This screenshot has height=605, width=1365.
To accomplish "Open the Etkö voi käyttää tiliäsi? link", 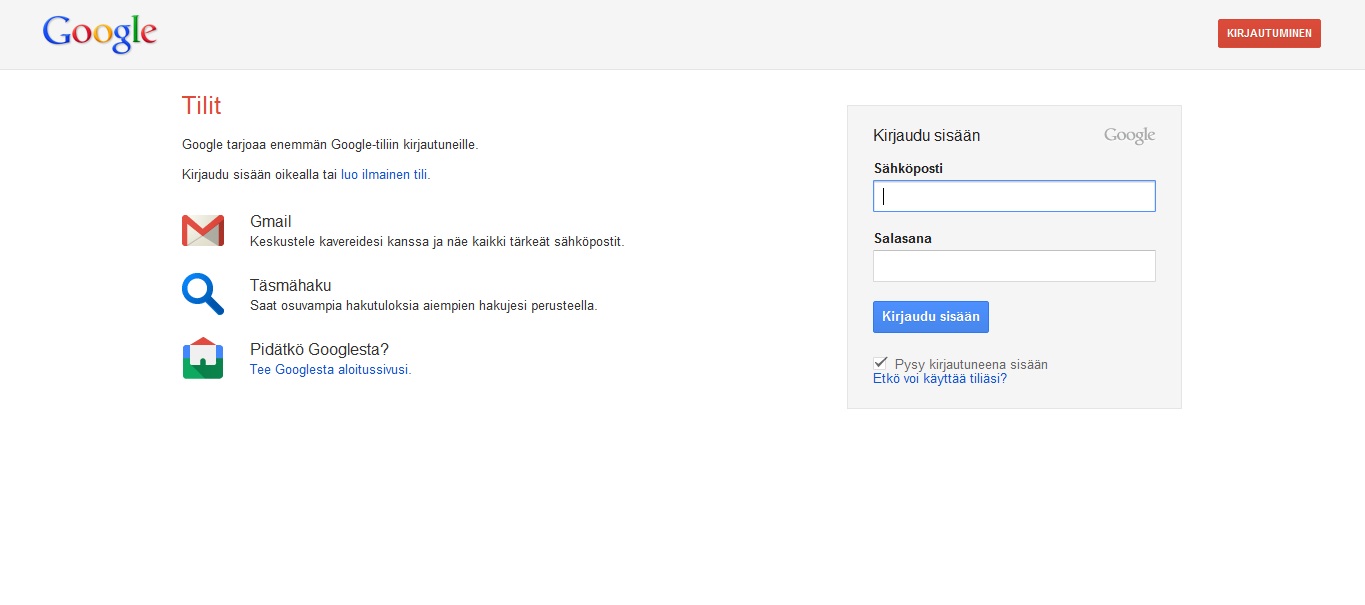I will pyautogui.click(x=940, y=379).
